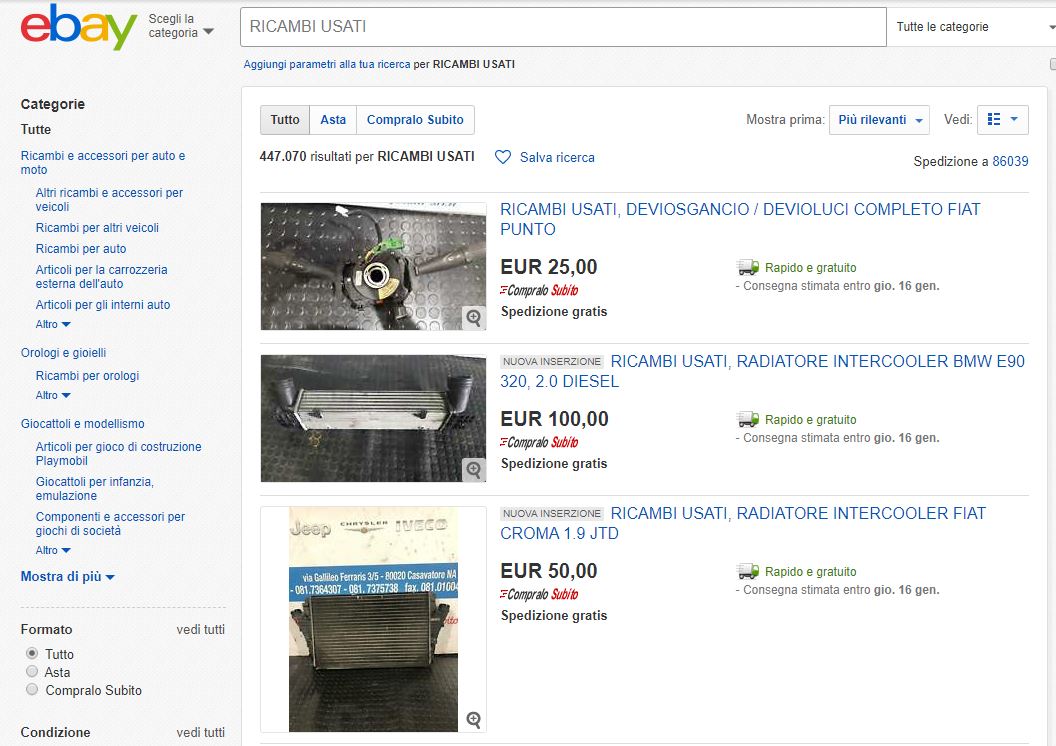Screen dimensions: 1056x746
Task: Click zoom magnifier on BMW E90 intercooler image
Action: (x=474, y=470)
